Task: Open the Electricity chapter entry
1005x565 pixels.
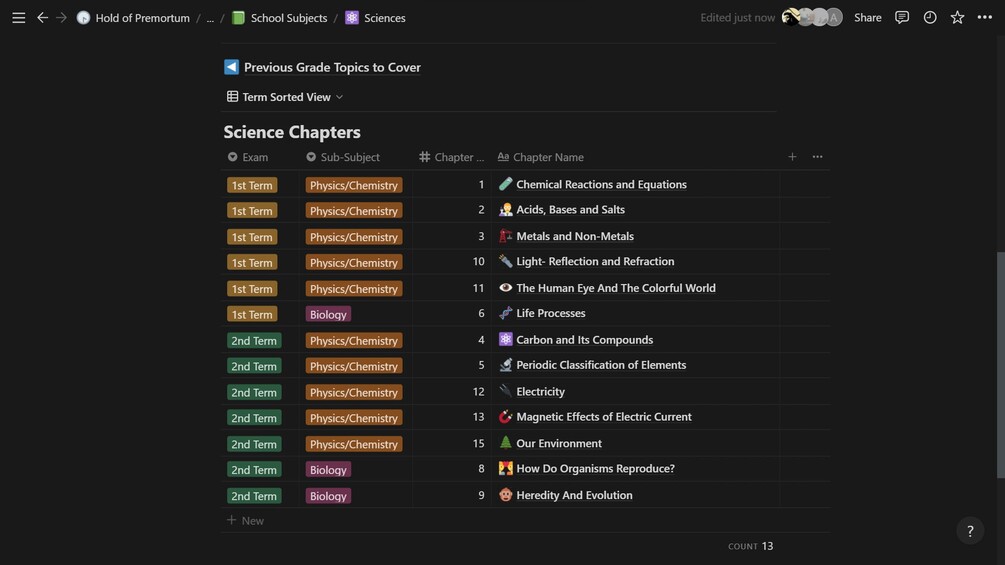Action: (540, 392)
